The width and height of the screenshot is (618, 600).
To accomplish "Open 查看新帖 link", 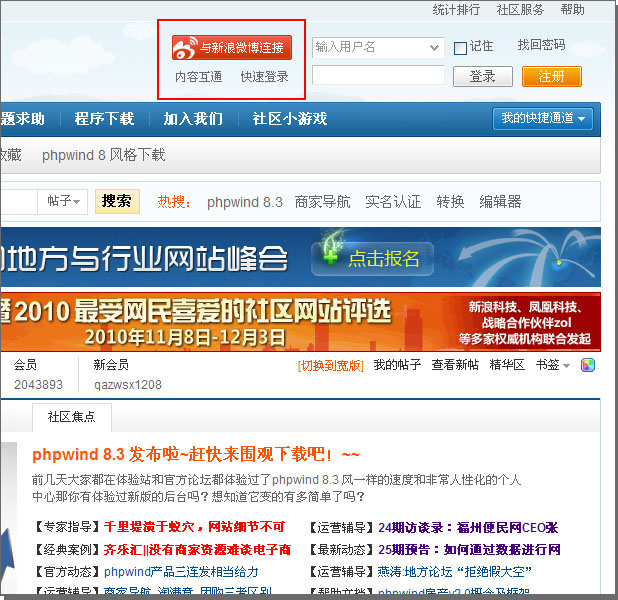I will [x=455, y=365].
